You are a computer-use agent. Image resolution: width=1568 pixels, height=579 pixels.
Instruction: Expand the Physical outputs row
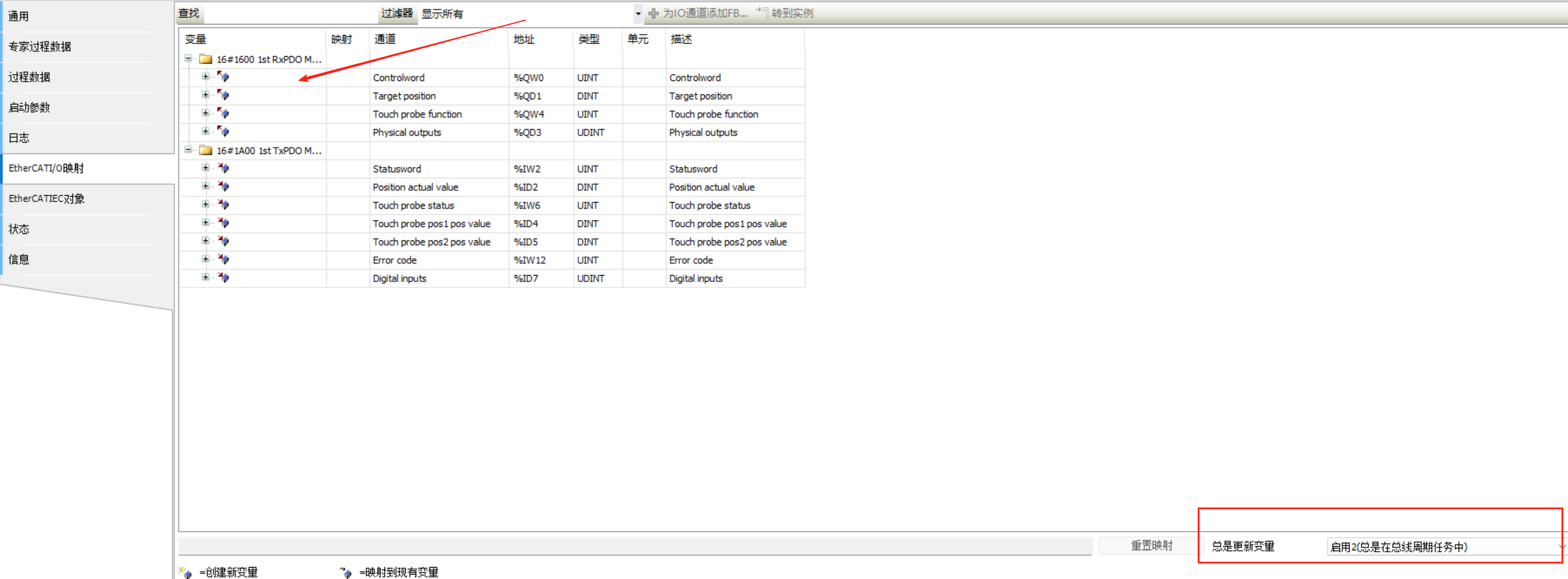(205, 132)
